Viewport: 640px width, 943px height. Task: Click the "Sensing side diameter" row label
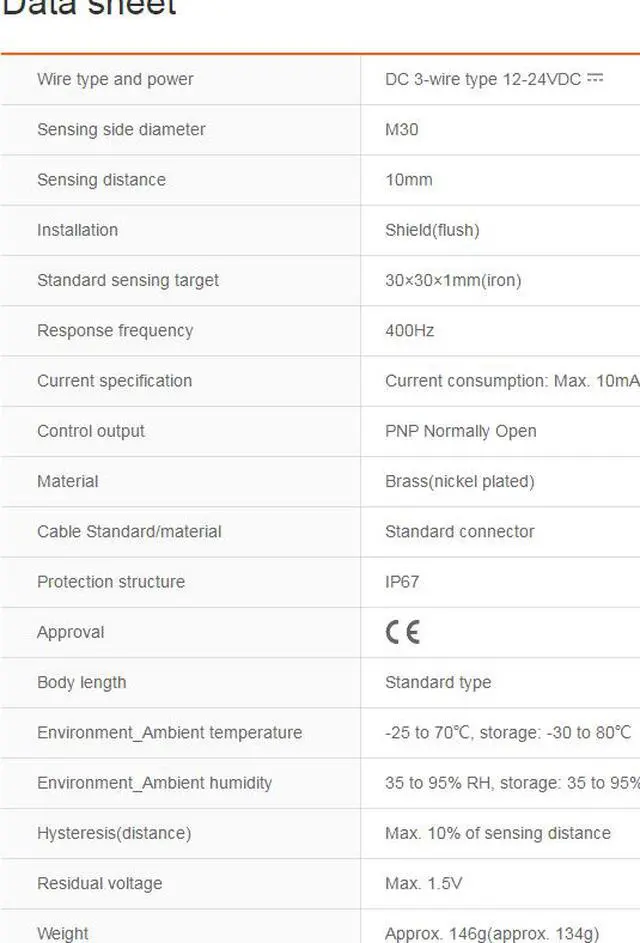[x=121, y=129]
